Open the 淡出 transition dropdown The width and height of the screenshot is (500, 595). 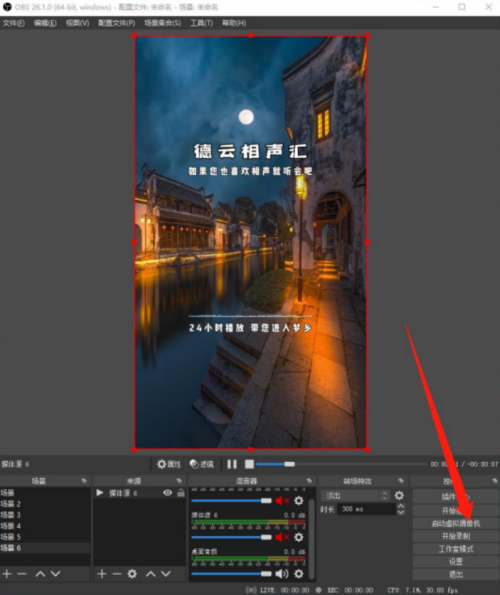(x=355, y=495)
